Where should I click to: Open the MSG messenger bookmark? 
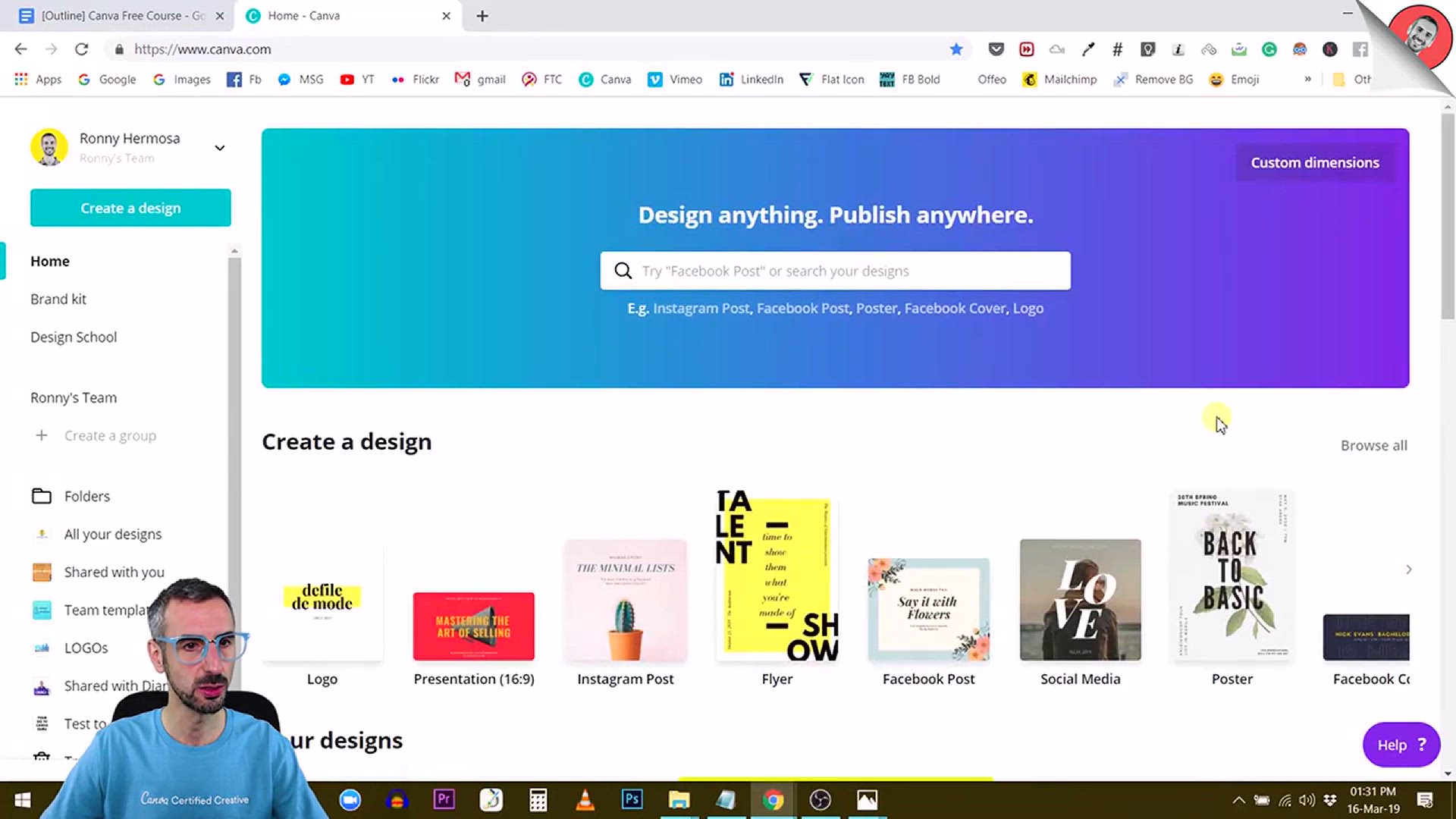(300, 79)
